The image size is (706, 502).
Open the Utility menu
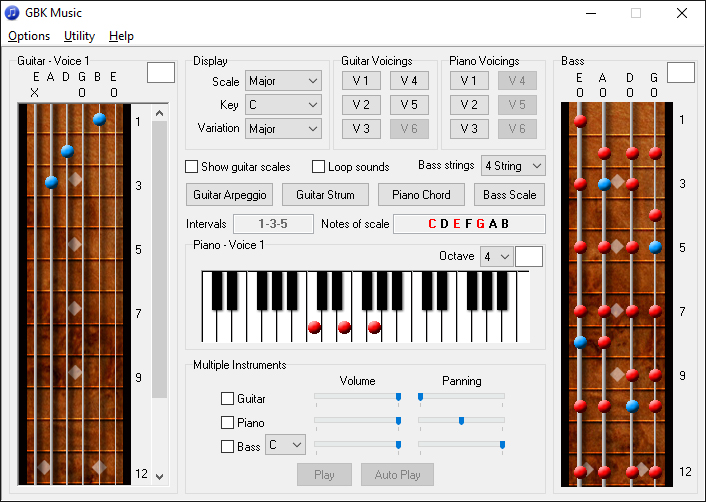79,36
